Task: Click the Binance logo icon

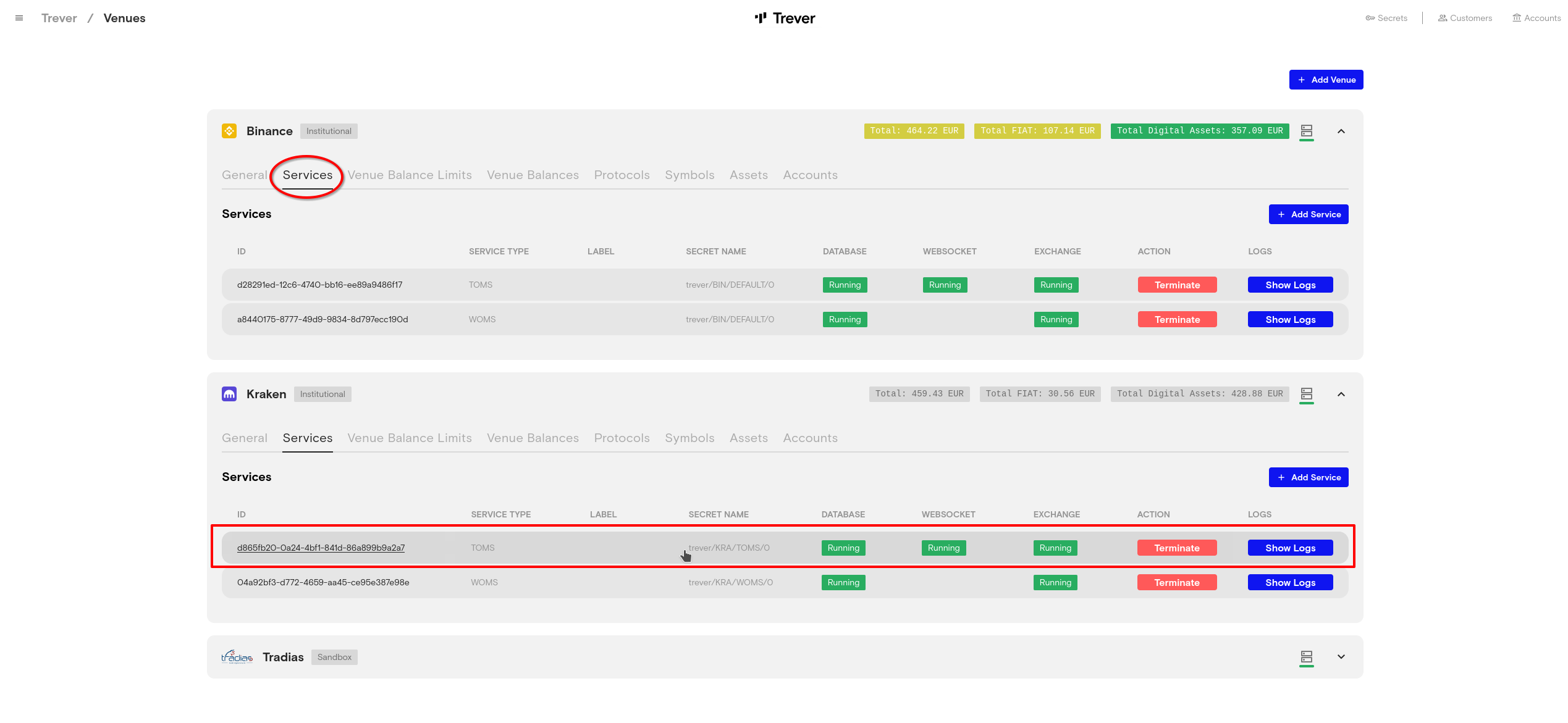Action: [229, 131]
